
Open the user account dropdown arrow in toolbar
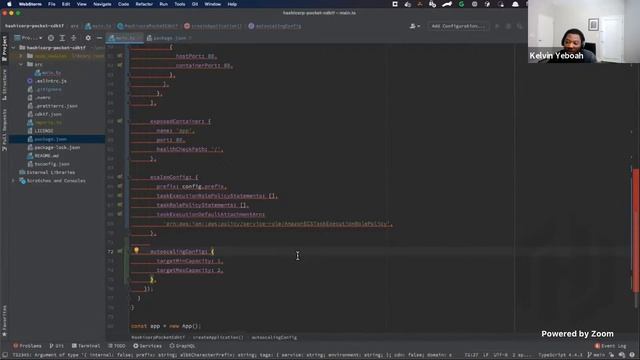(419, 26)
